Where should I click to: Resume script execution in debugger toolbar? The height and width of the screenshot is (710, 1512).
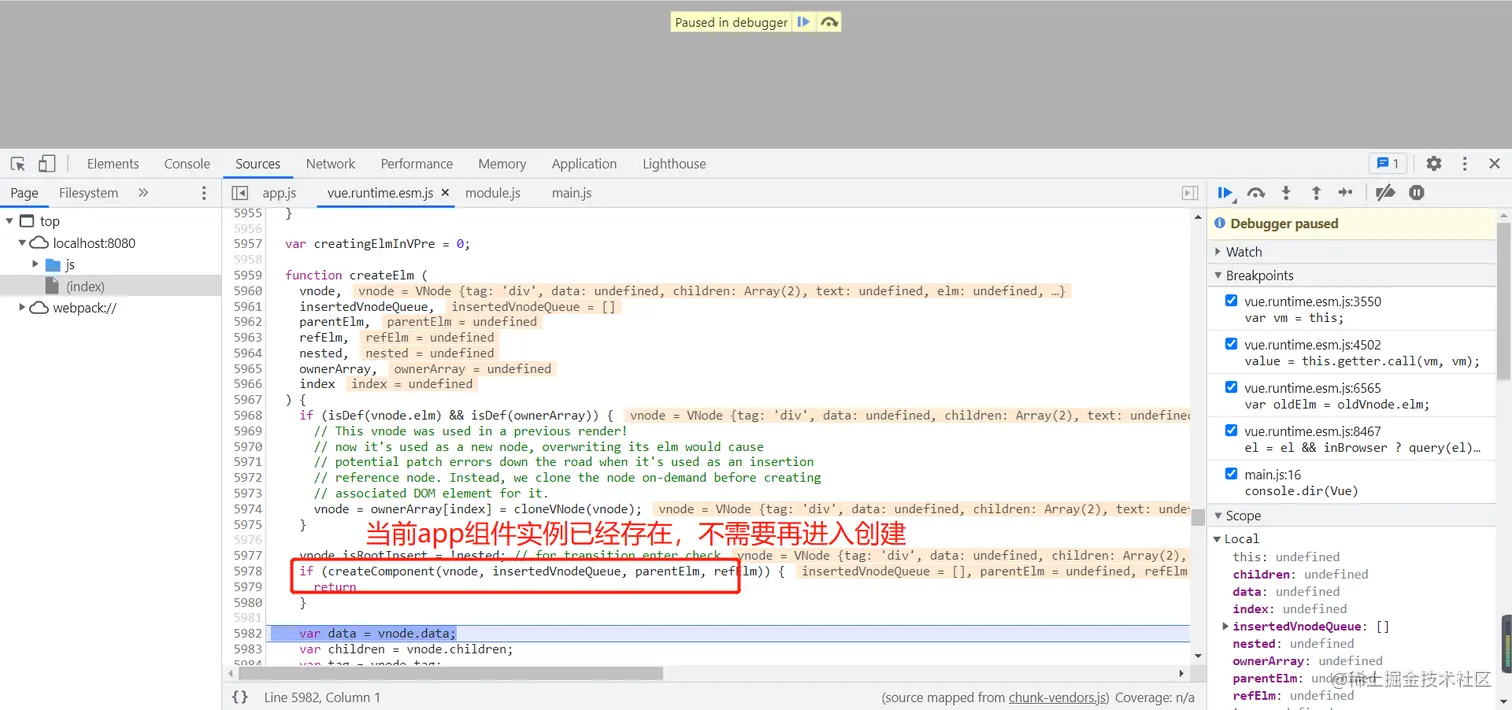tap(1225, 193)
